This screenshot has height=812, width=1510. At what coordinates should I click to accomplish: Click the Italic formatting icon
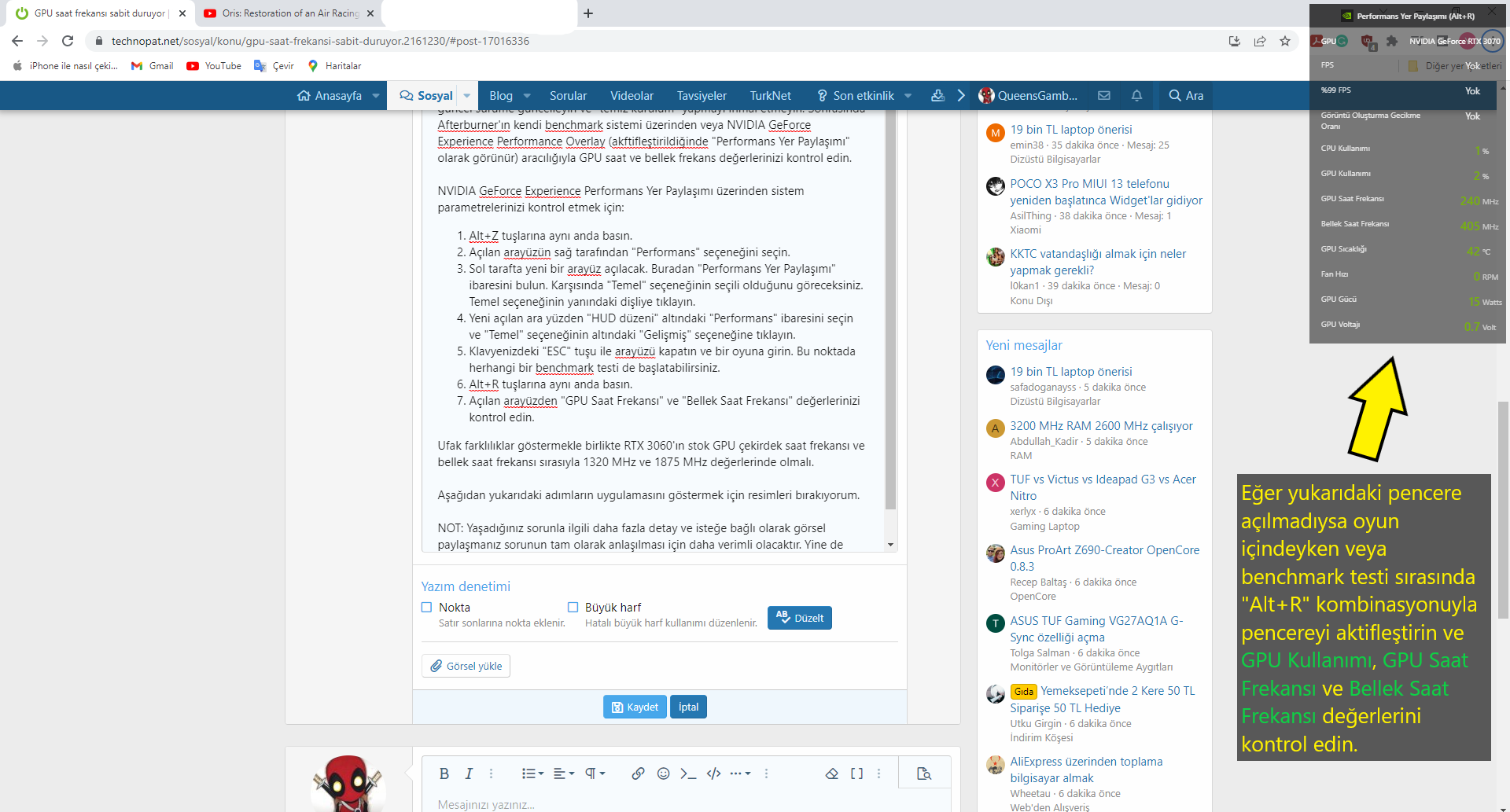tap(469, 773)
